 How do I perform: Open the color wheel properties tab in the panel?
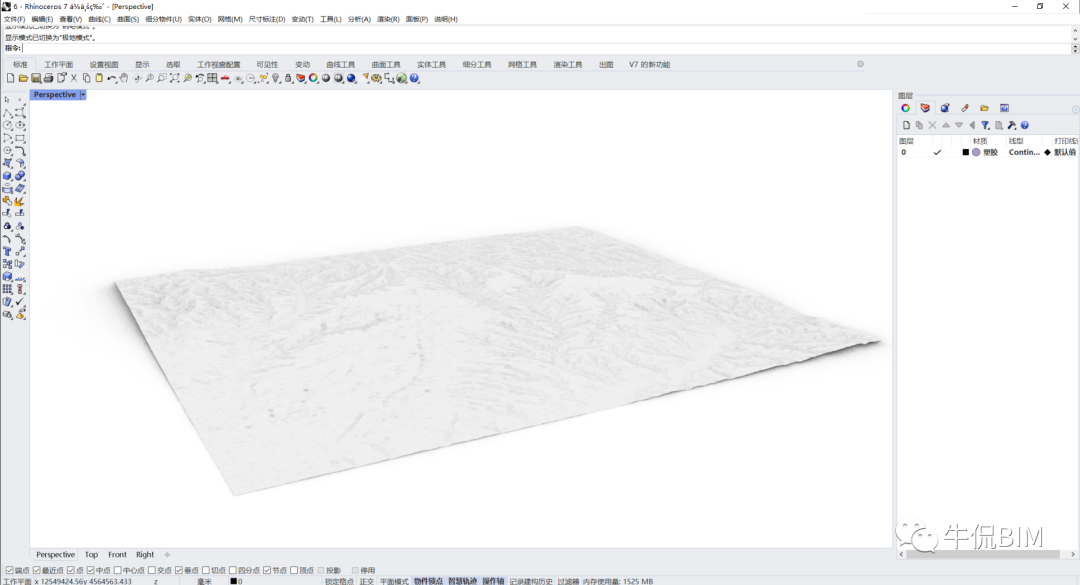tap(905, 108)
